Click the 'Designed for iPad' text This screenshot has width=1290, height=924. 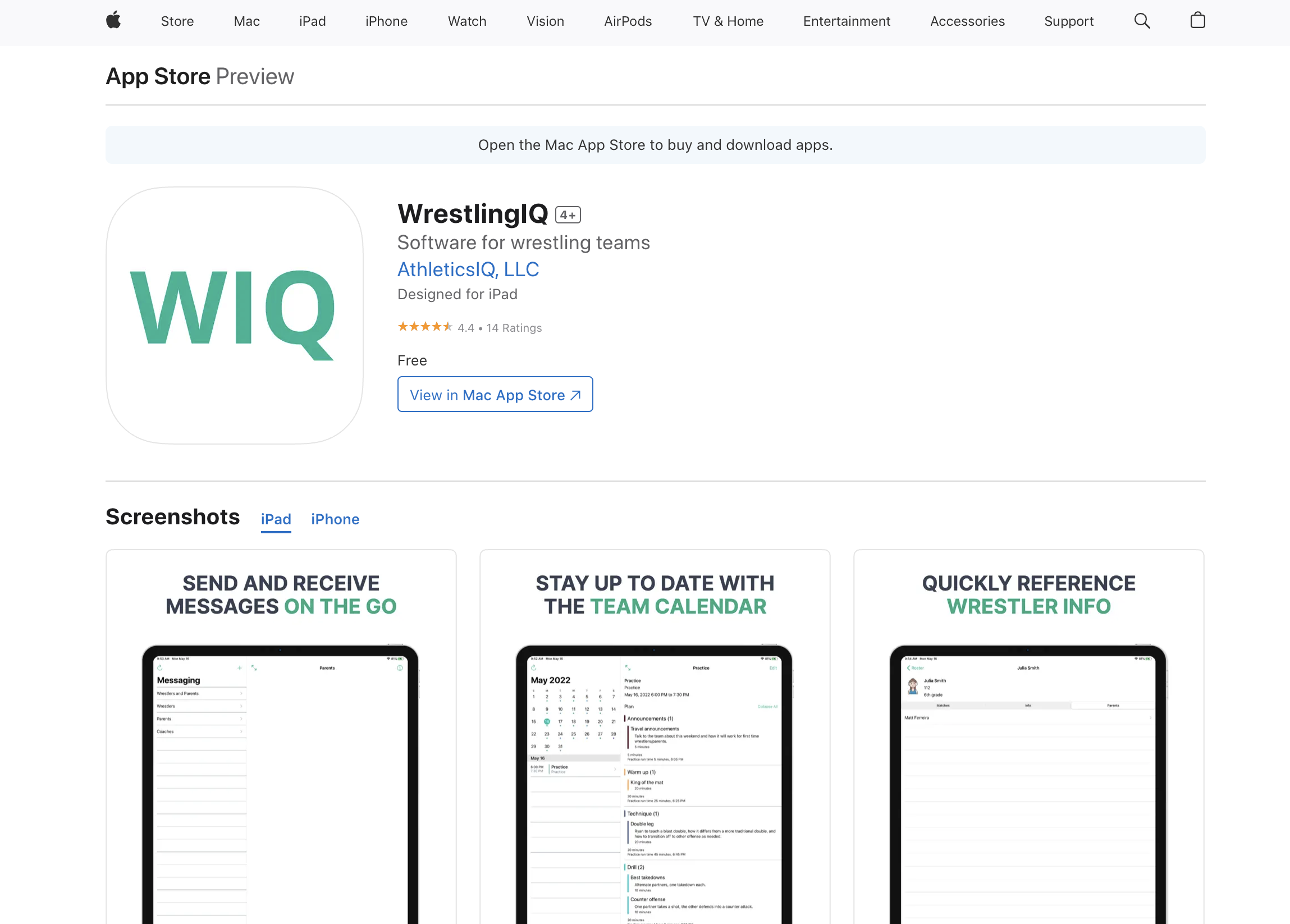458,294
